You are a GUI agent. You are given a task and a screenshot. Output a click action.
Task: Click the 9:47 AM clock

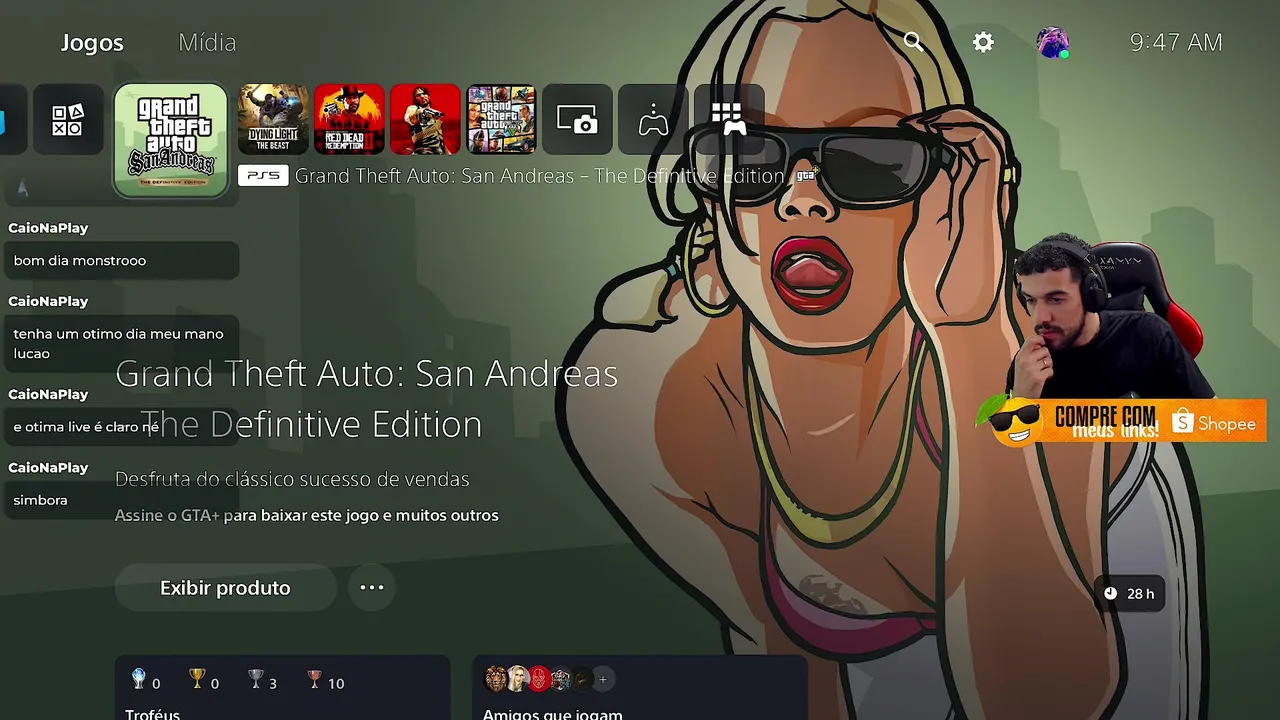coord(1176,42)
